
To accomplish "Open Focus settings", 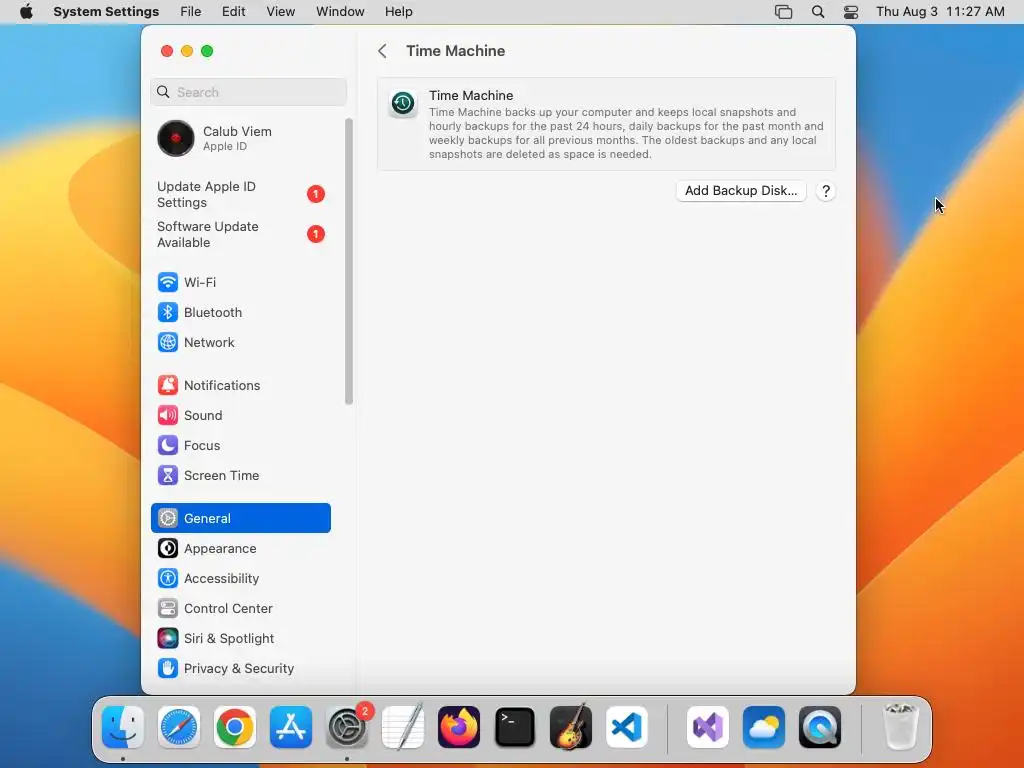I will pos(240,445).
